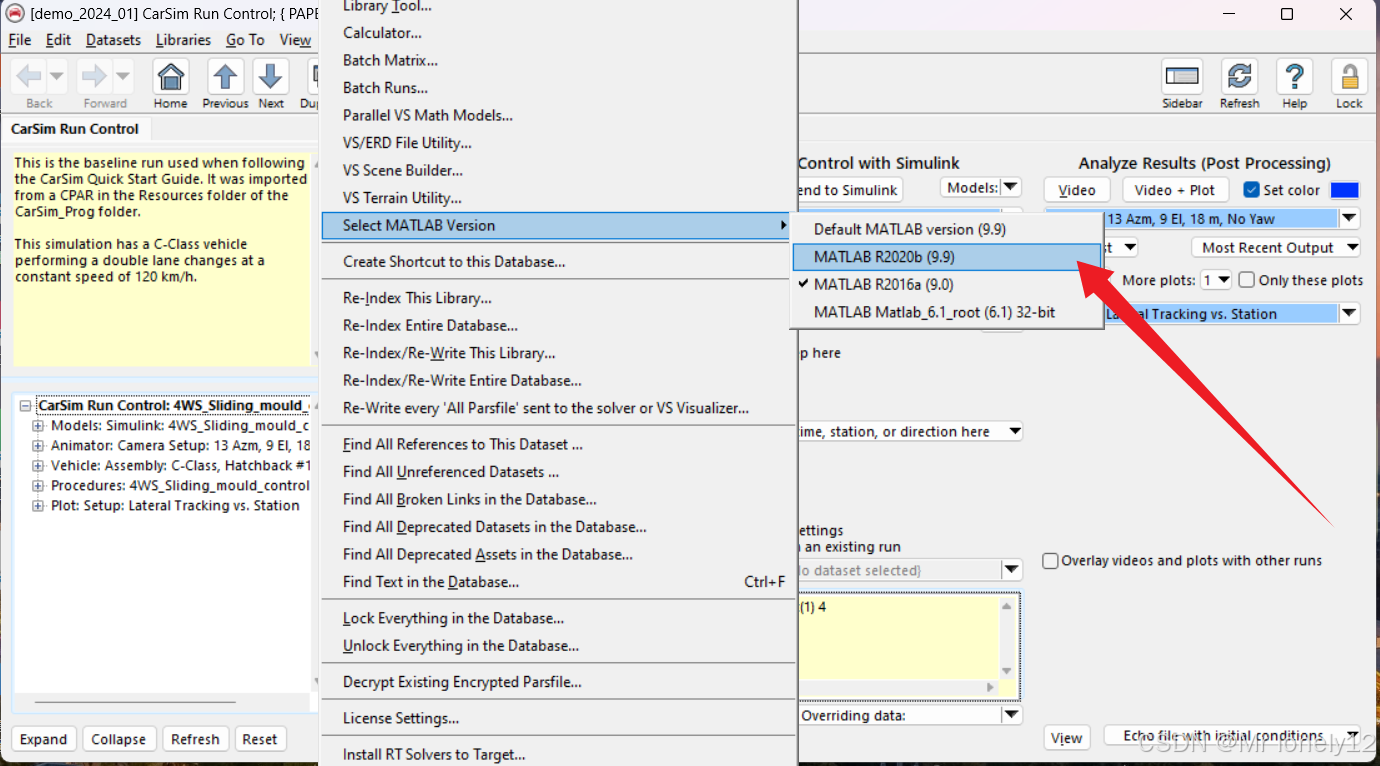Go to Home via toolbar icon

click(171, 77)
